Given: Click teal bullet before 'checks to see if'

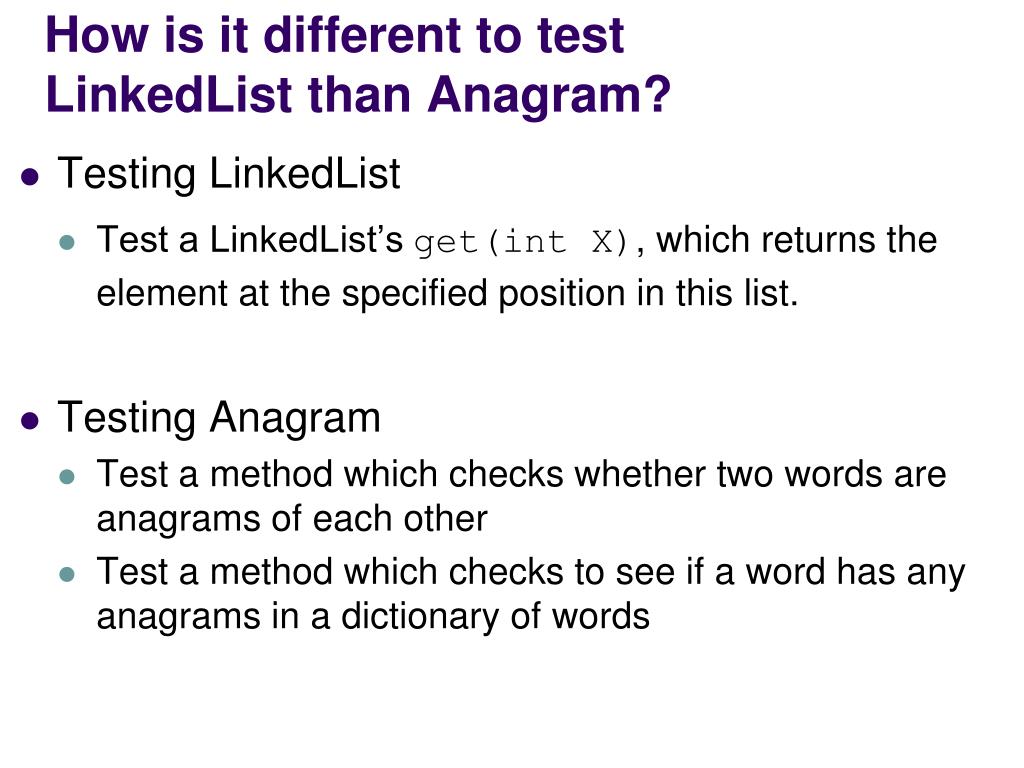Looking at the screenshot, I should click(x=67, y=575).
